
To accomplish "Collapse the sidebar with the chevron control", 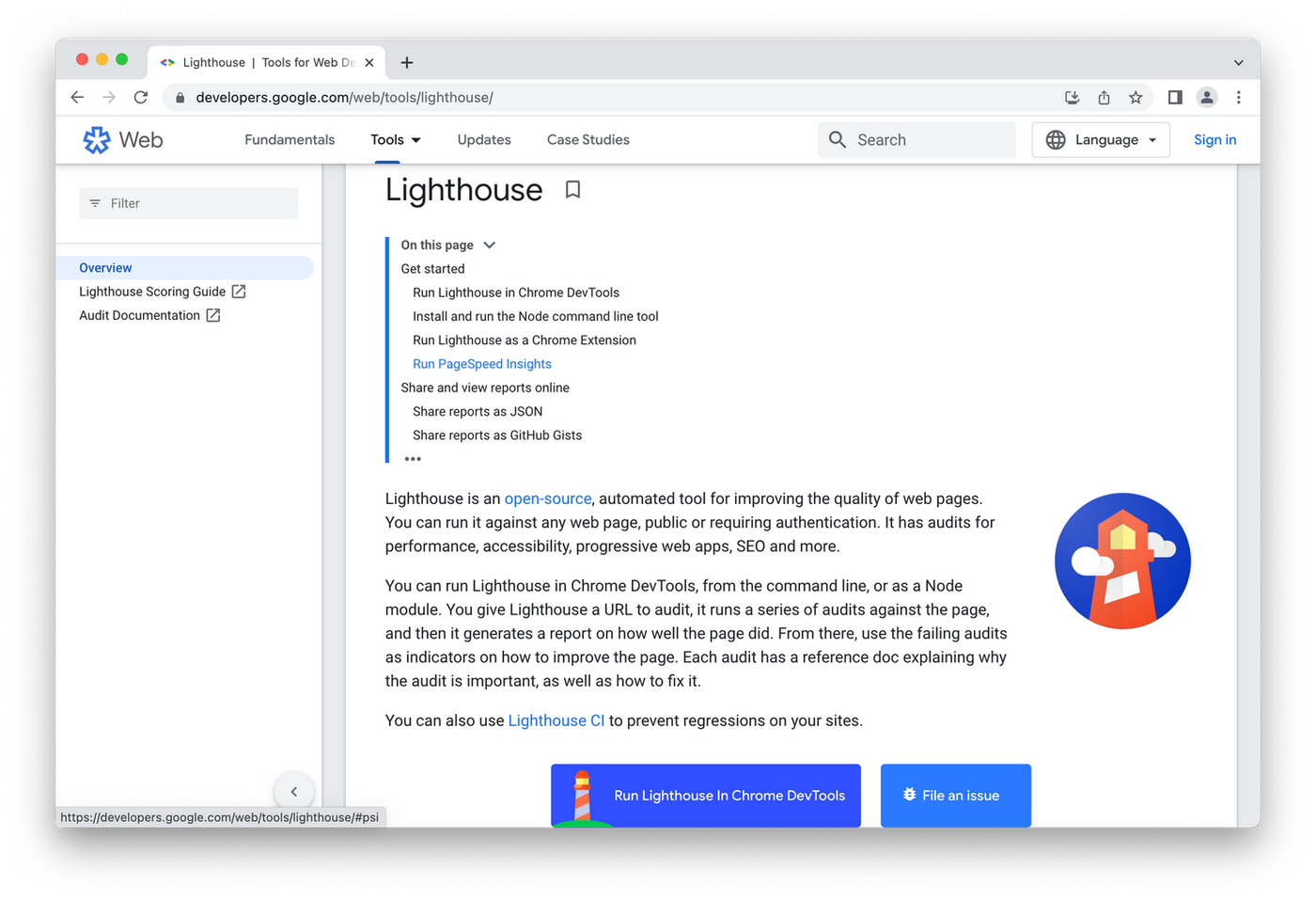I will (294, 791).
